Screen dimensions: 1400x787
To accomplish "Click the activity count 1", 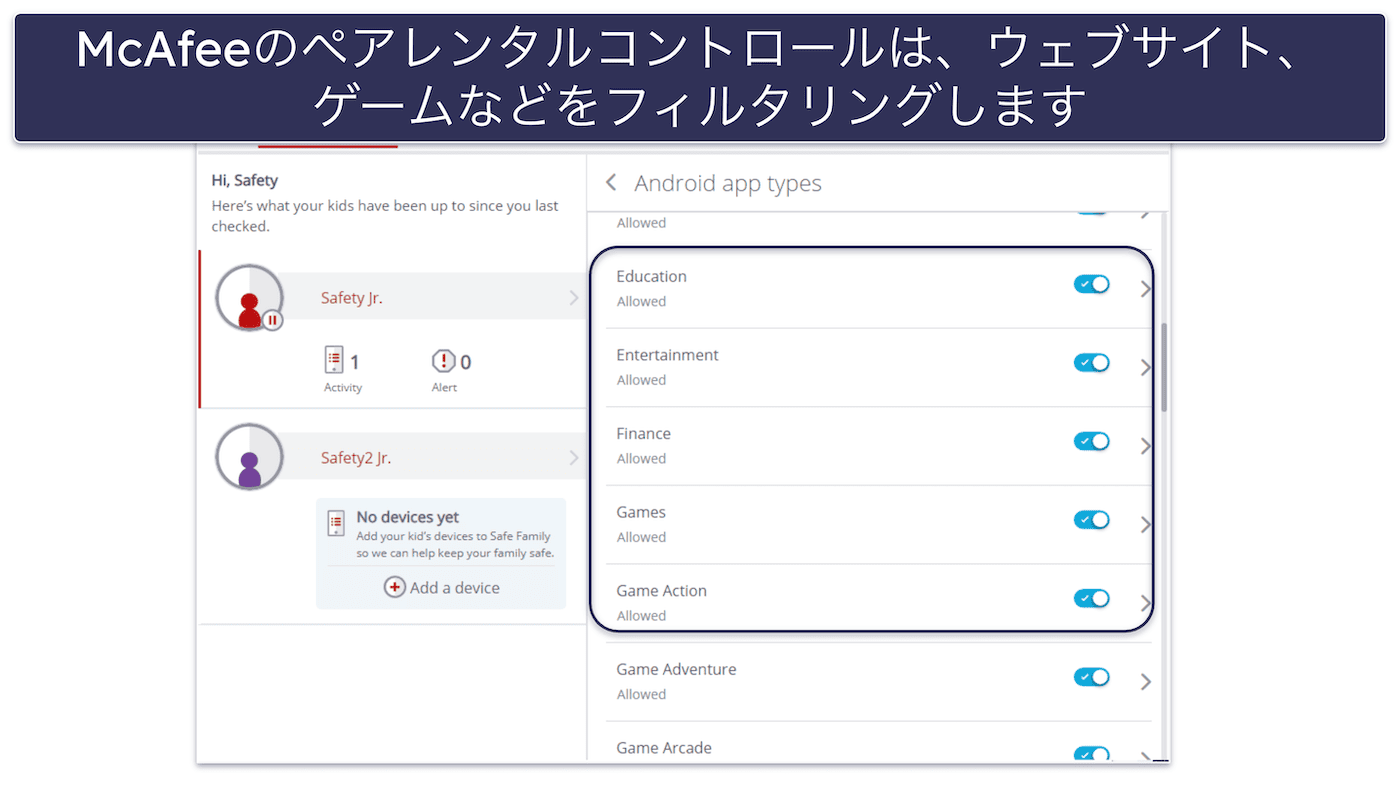I will 354,362.
